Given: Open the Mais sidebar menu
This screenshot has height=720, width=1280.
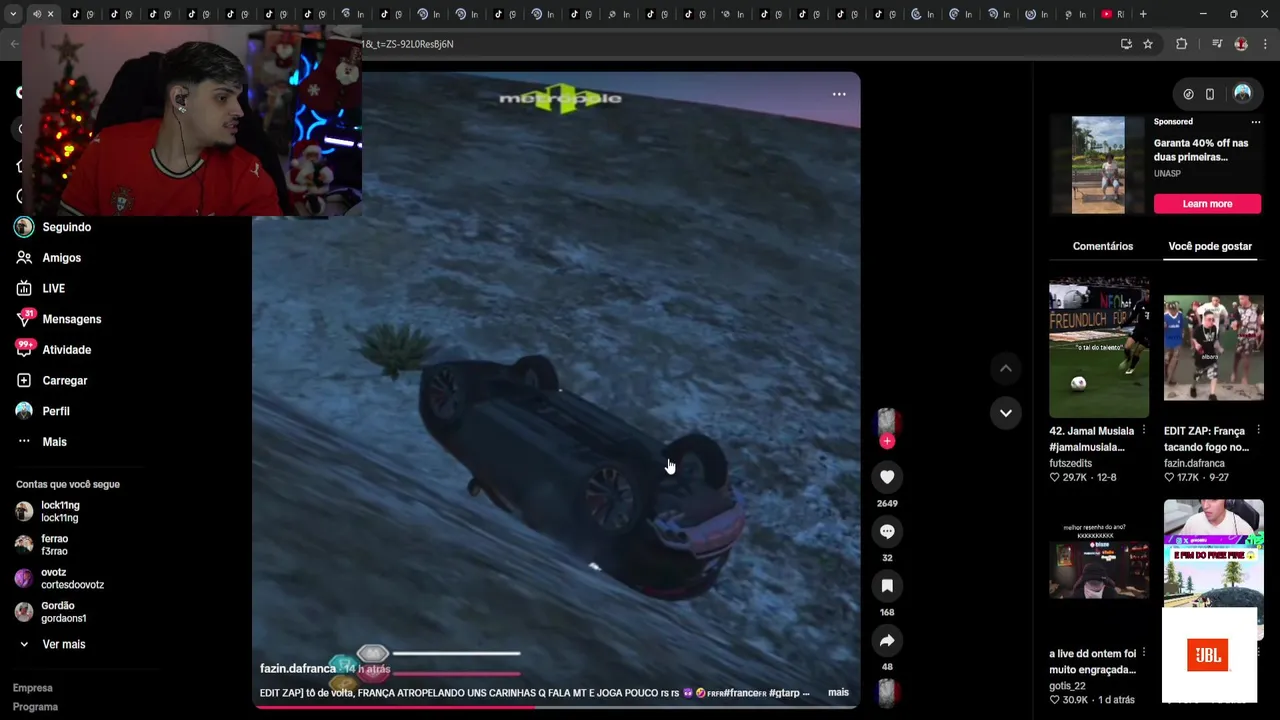Looking at the screenshot, I should [x=41, y=442].
